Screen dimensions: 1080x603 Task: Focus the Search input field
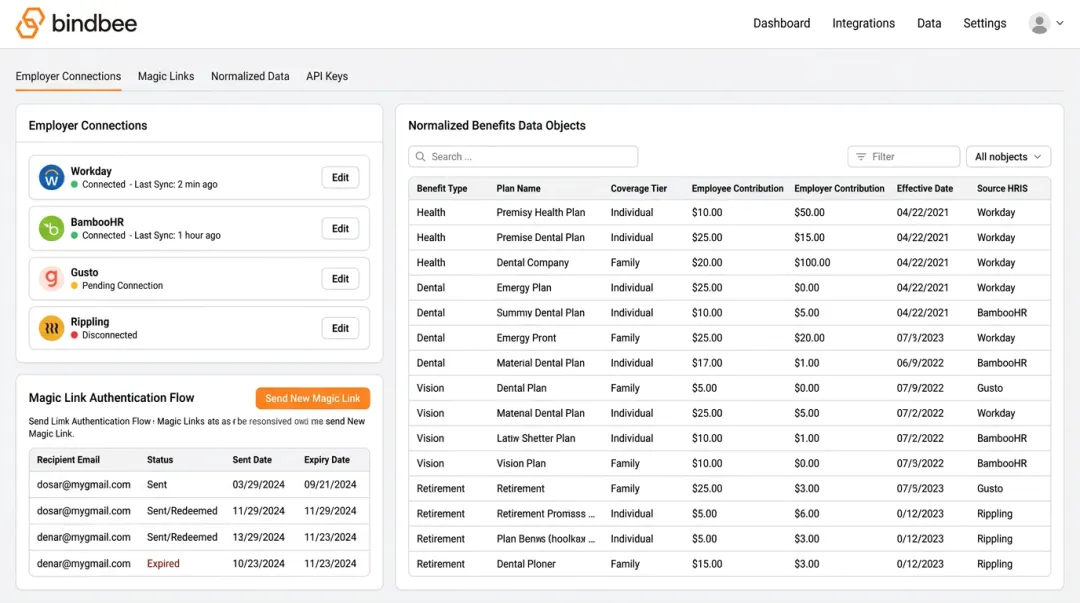coord(523,156)
